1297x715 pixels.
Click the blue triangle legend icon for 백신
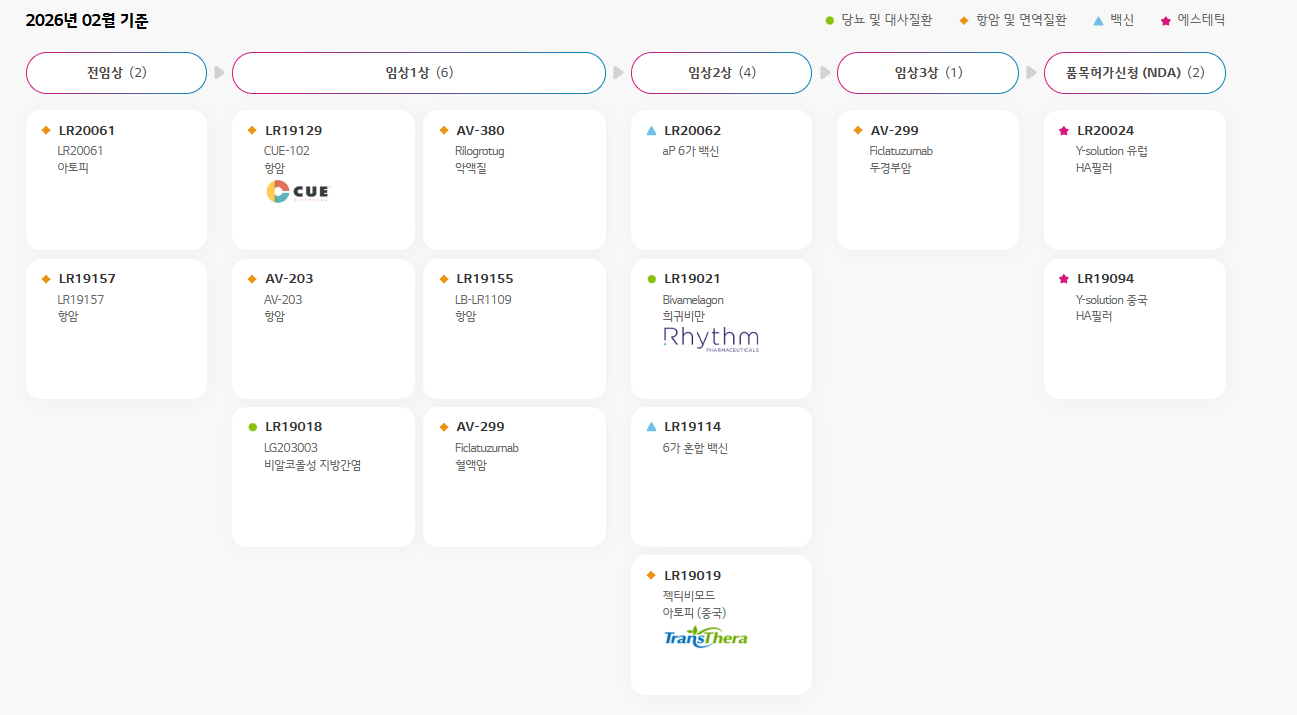coord(1099,20)
